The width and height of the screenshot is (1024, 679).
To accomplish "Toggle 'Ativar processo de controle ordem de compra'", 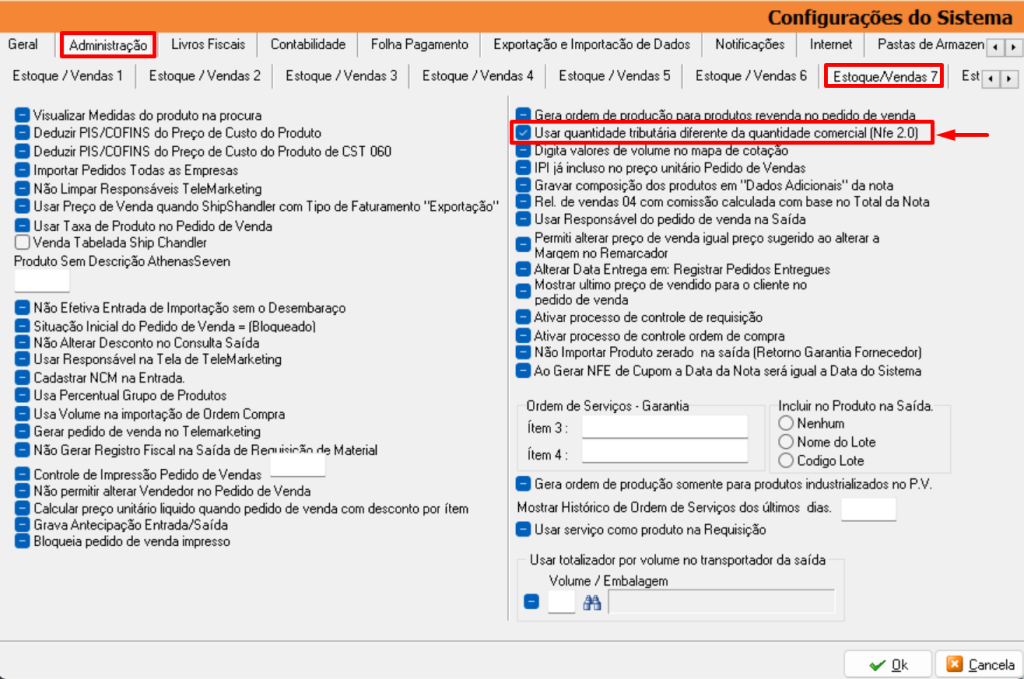I will point(522,336).
